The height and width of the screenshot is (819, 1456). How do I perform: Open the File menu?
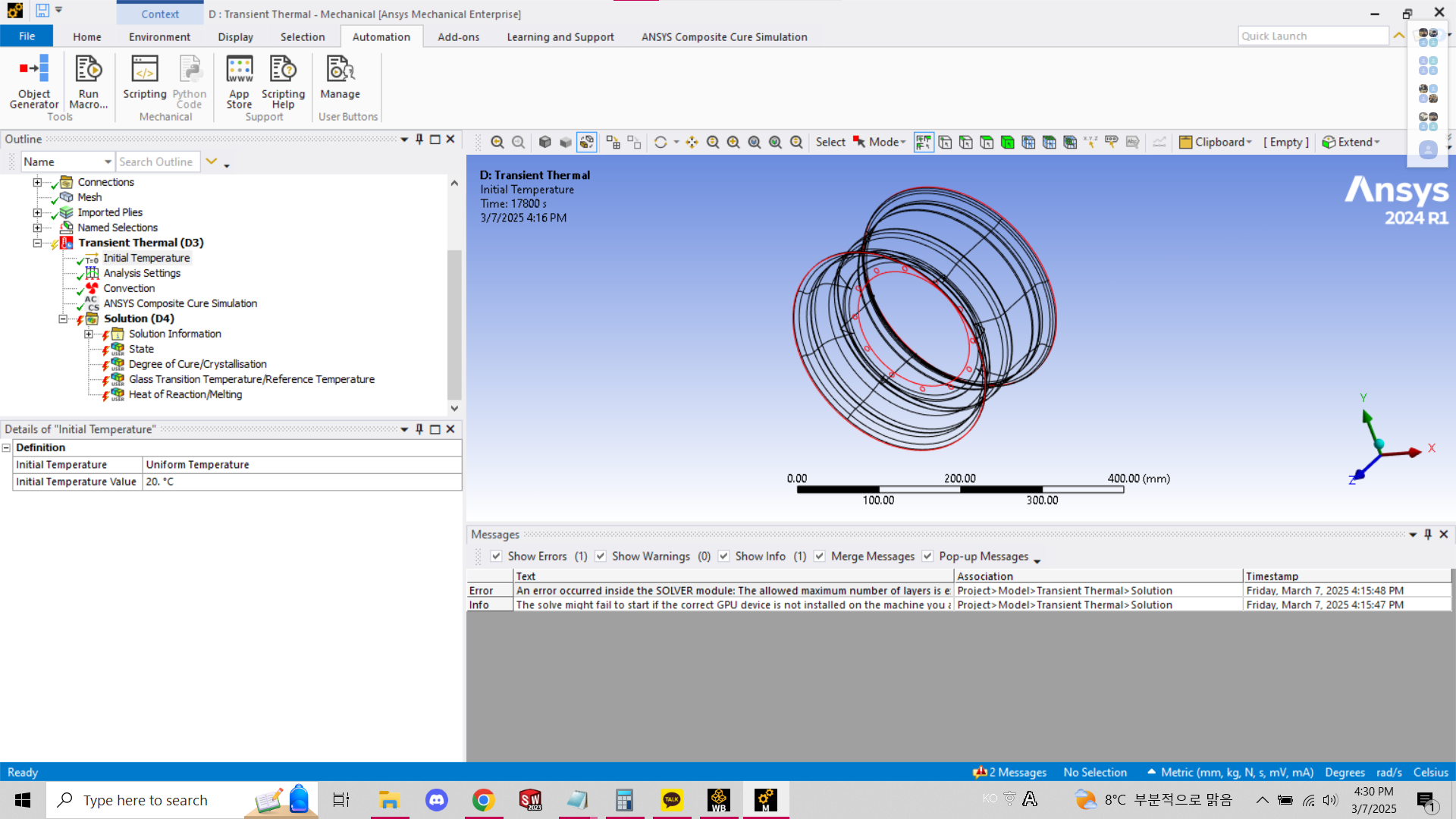tap(27, 36)
